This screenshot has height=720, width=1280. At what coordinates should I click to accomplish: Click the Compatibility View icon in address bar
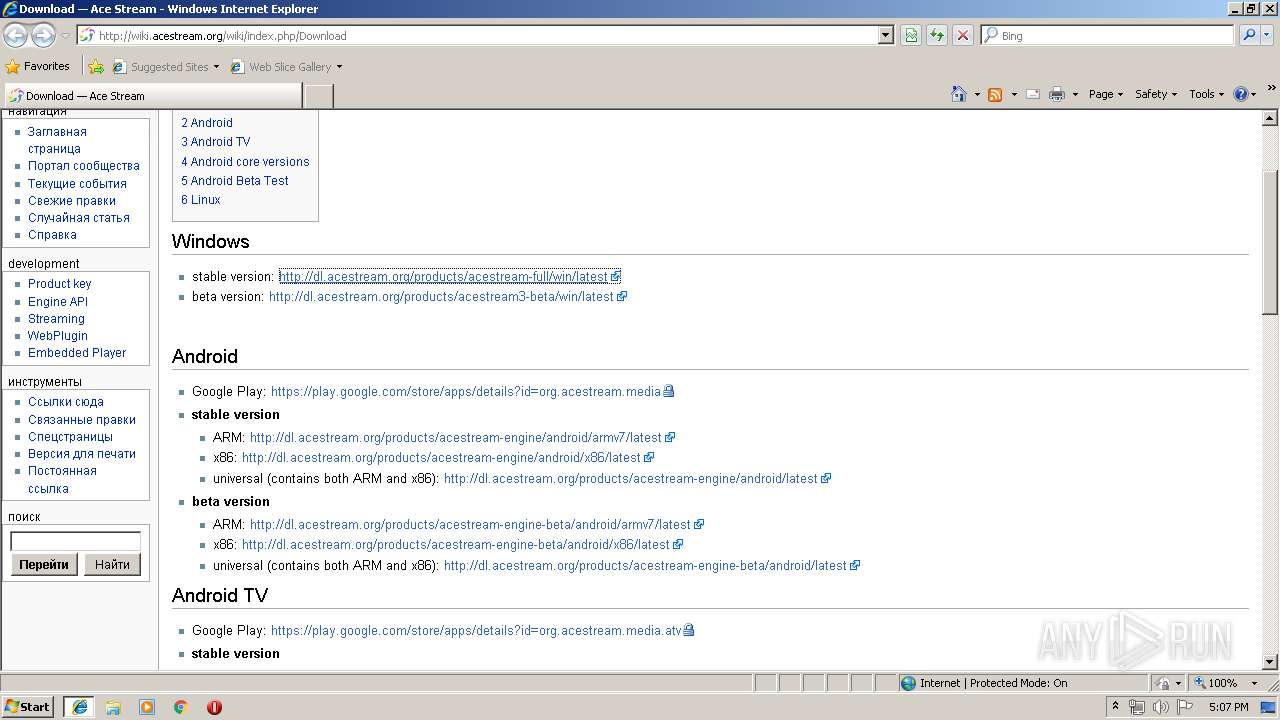pos(911,35)
